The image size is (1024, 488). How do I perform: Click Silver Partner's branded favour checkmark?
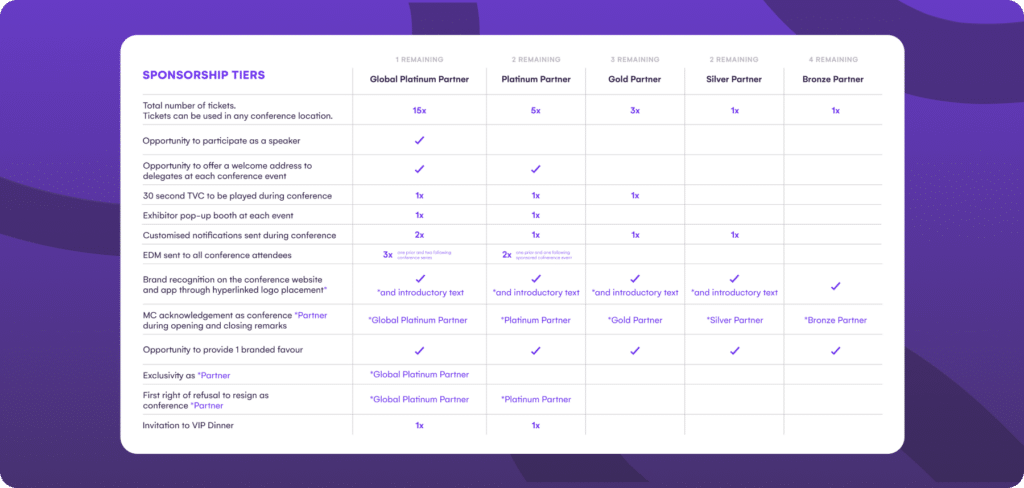[734, 351]
